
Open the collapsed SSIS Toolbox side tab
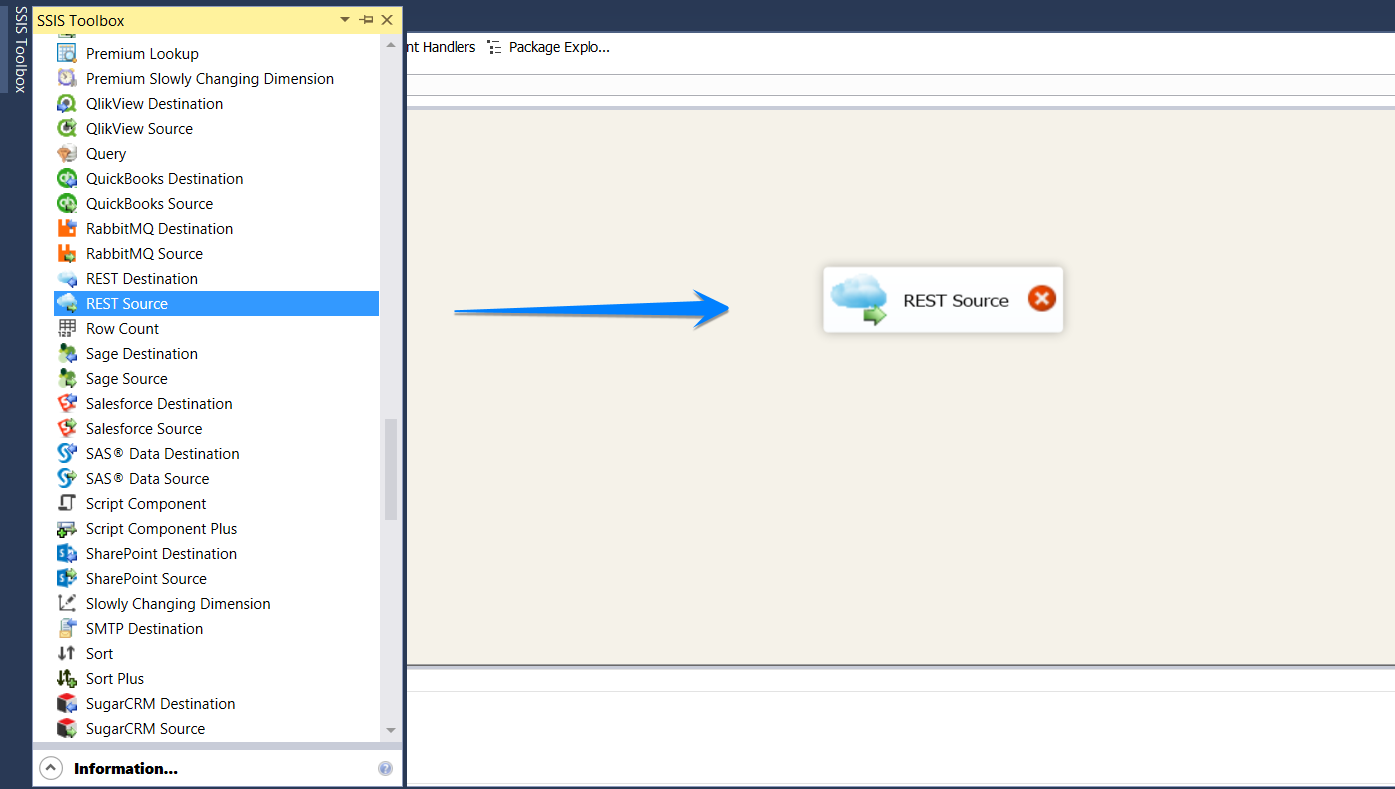click(20, 49)
